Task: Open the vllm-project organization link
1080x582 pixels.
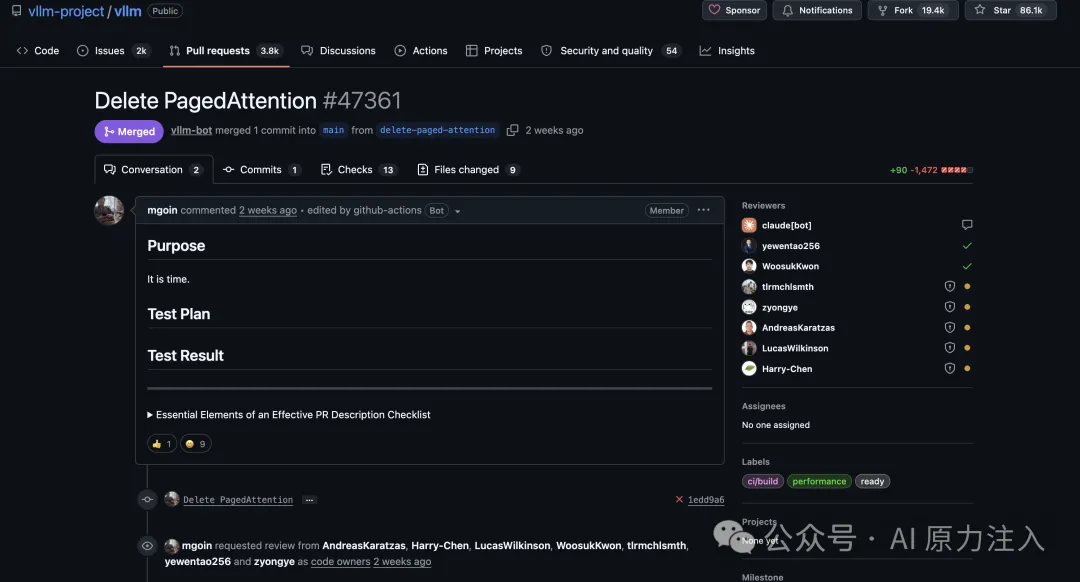Action: [66, 11]
